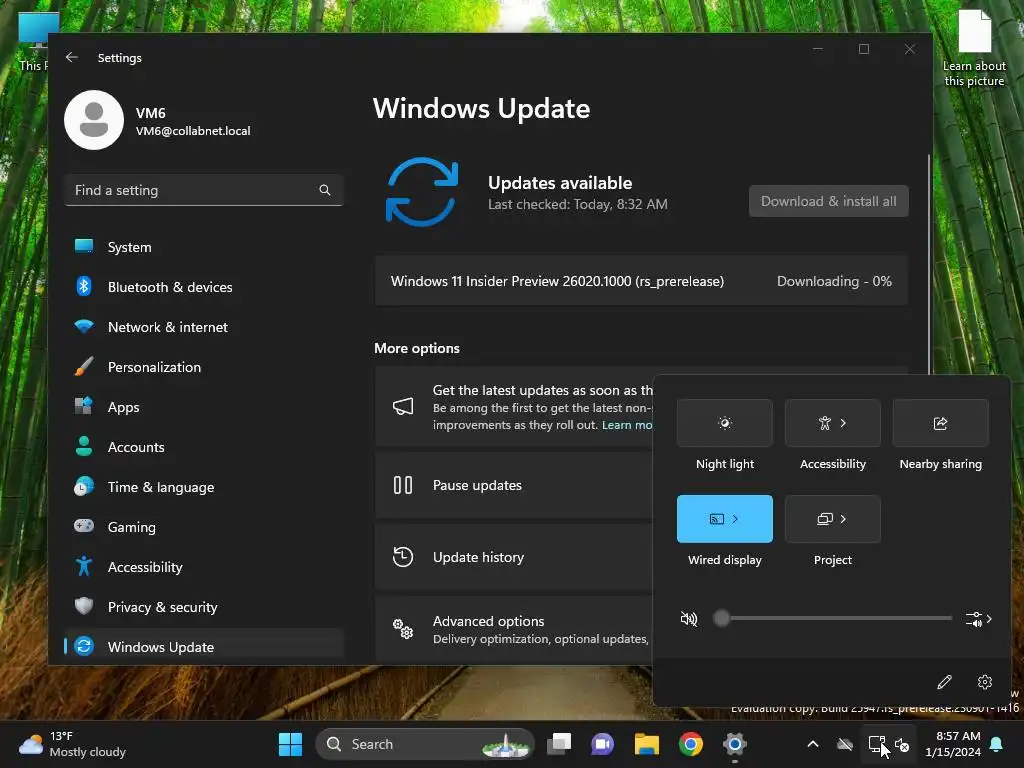Click the speaker mute icon in quick settings
This screenshot has height=768, width=1024.
pos(689,618)
